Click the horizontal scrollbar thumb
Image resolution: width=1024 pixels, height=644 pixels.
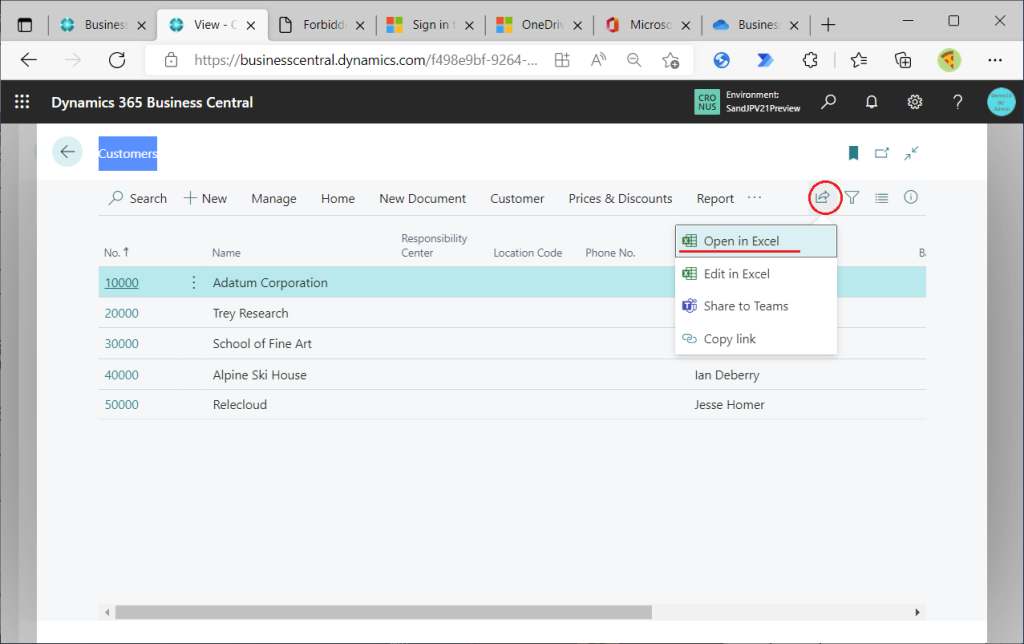click(383, 612)
